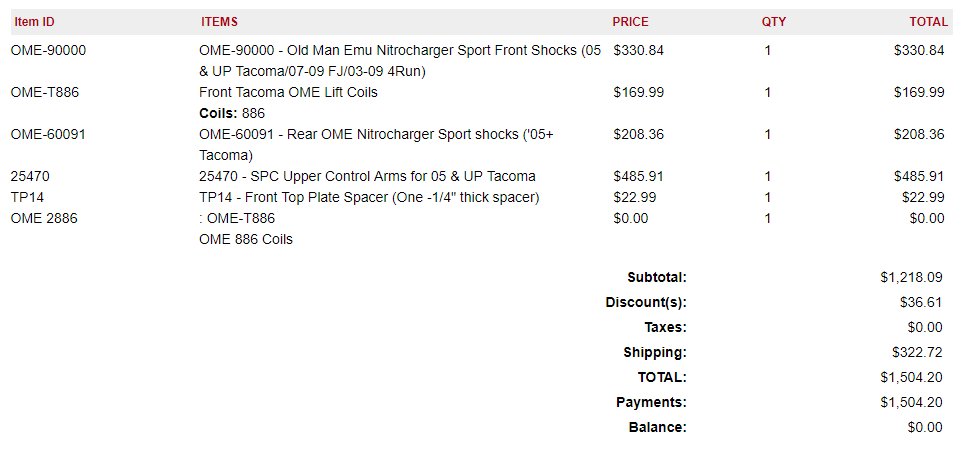961x470 pixels.
Task: Click the PRICE column header
Action: coord(630,22)
